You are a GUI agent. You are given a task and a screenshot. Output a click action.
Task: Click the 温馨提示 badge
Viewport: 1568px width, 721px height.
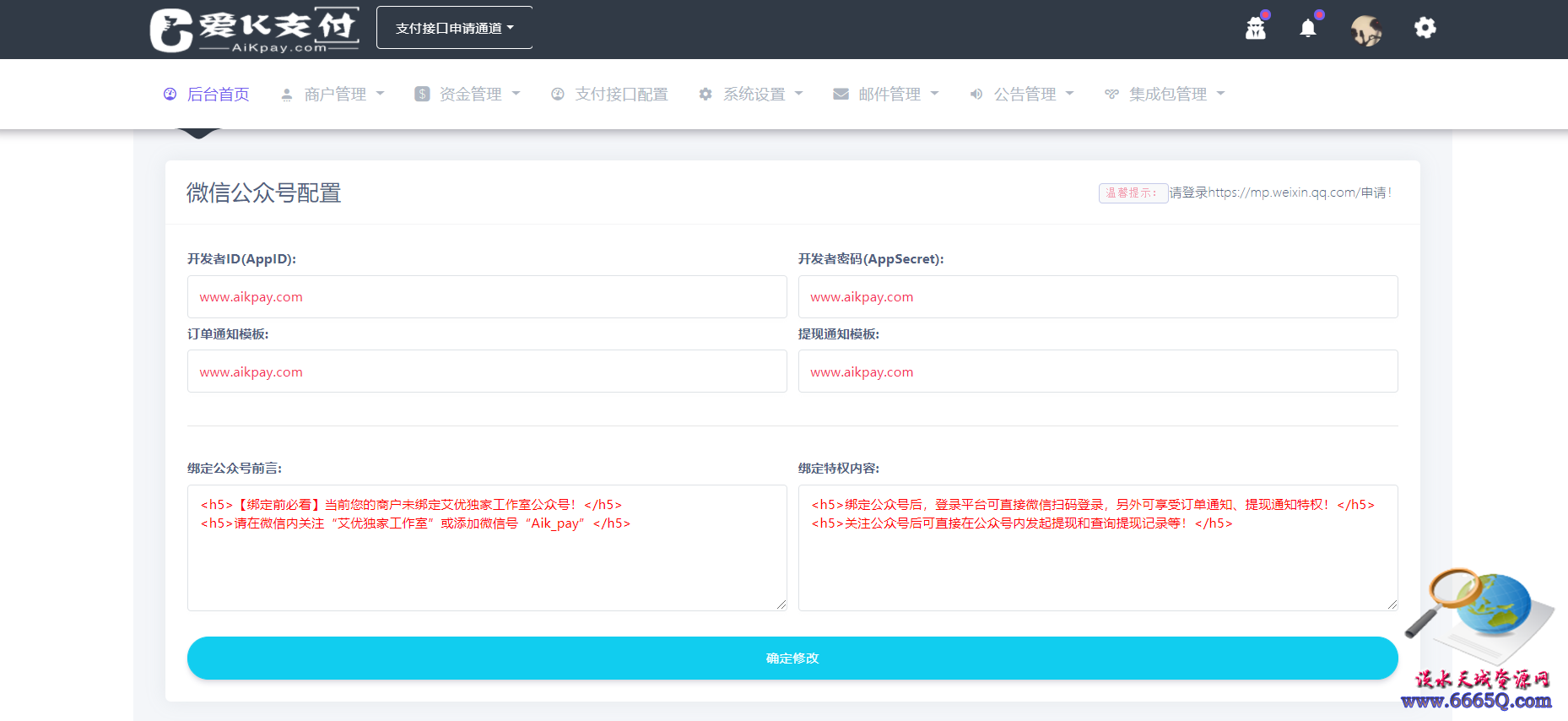(1133, 193)
